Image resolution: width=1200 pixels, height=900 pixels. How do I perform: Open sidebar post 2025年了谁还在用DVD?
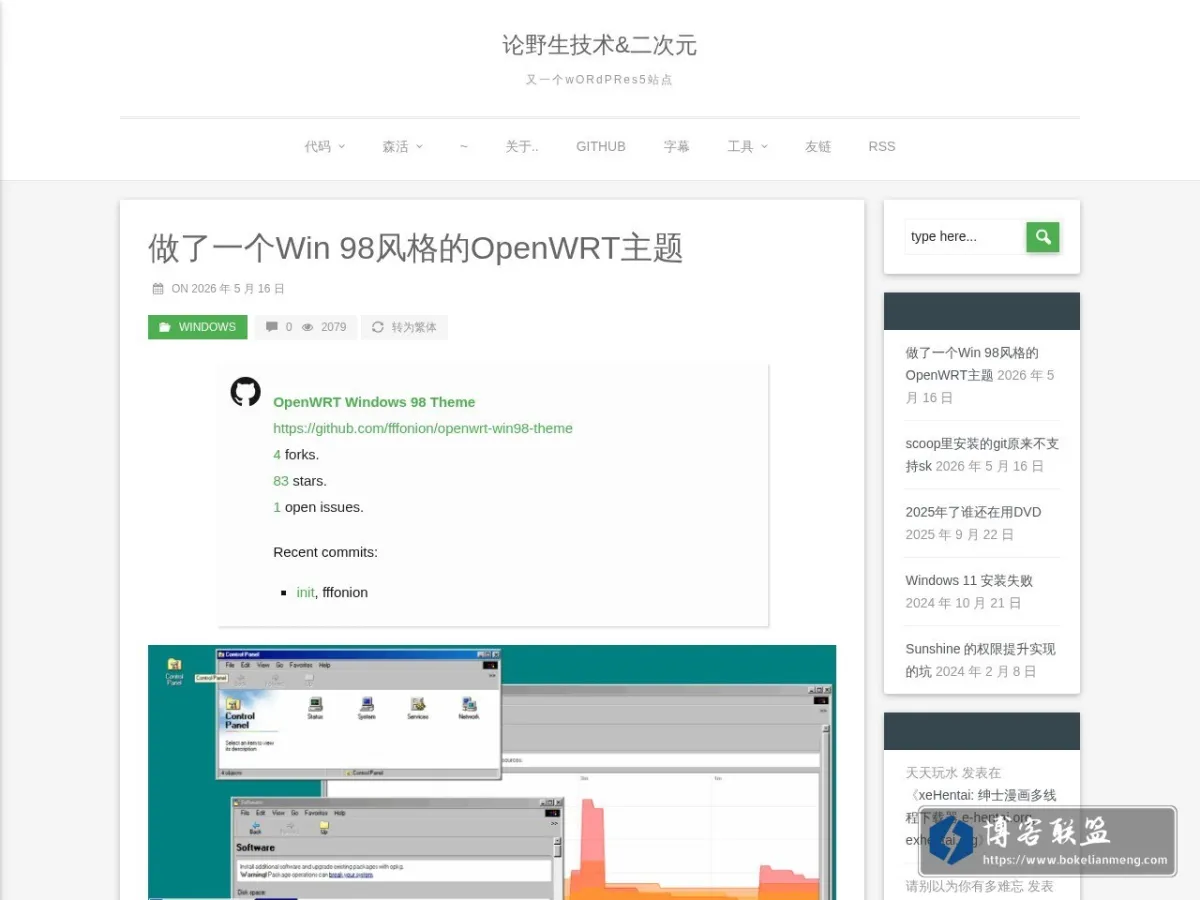click(x=973, y=512)
